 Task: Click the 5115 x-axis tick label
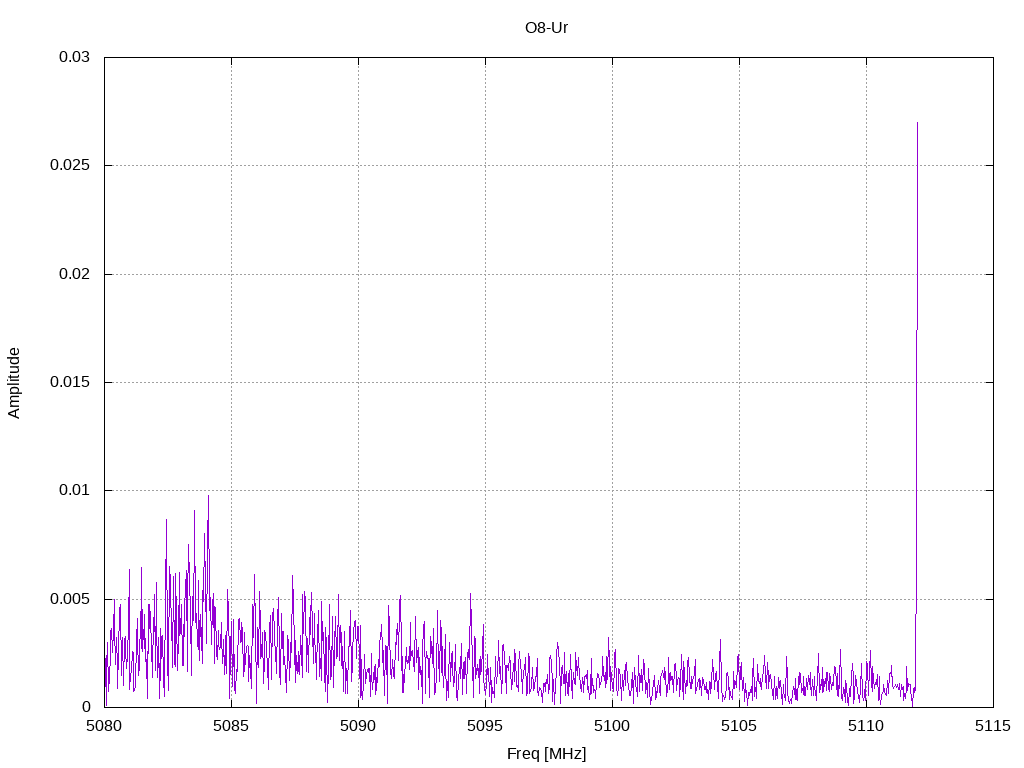pyautogui.click(x=993, y=726)
